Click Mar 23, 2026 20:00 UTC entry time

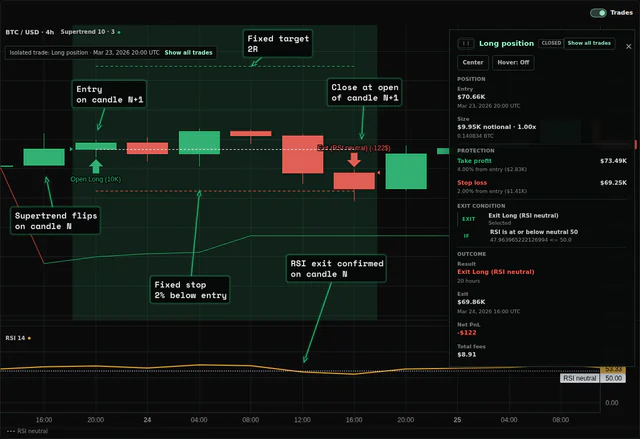click(489, 106)
